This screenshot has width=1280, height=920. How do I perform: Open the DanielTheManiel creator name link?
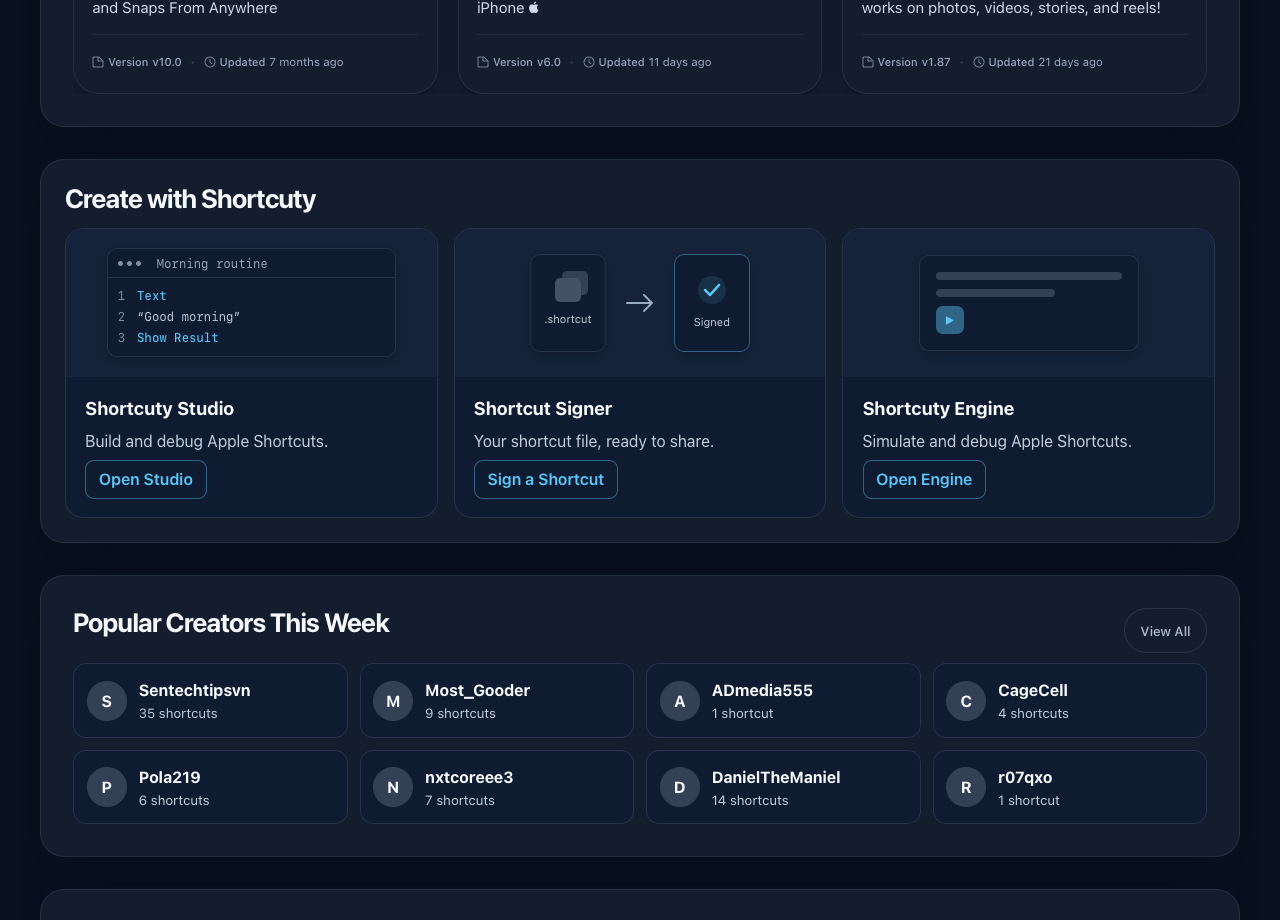(x=776, y=777)
